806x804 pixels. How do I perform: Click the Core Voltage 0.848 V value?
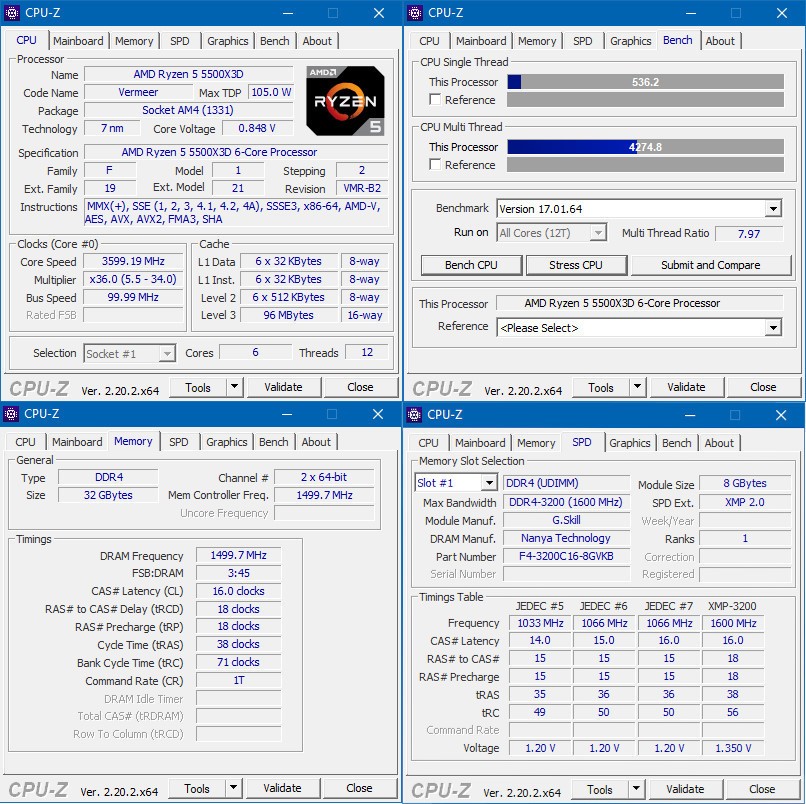(257, 128)
